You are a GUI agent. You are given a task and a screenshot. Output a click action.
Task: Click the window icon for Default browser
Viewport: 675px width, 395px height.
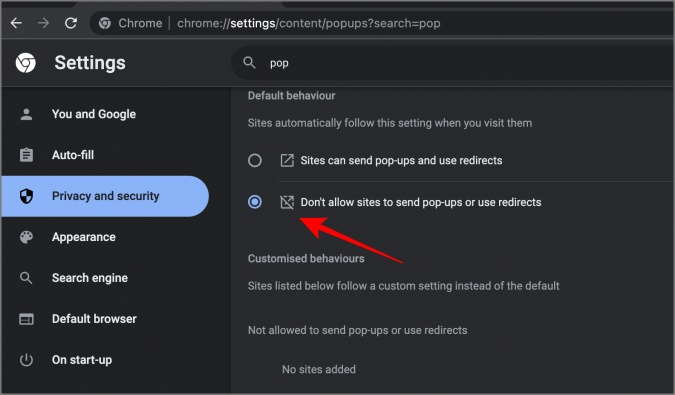[26, 319]
